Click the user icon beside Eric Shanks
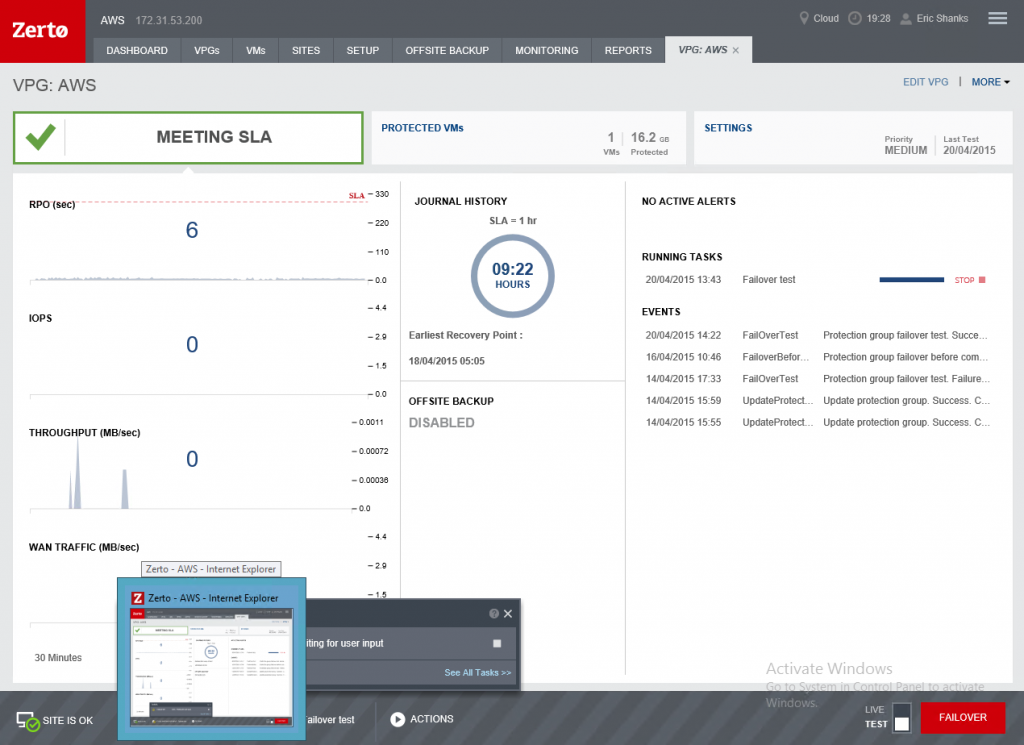 (x=906, y=19)
